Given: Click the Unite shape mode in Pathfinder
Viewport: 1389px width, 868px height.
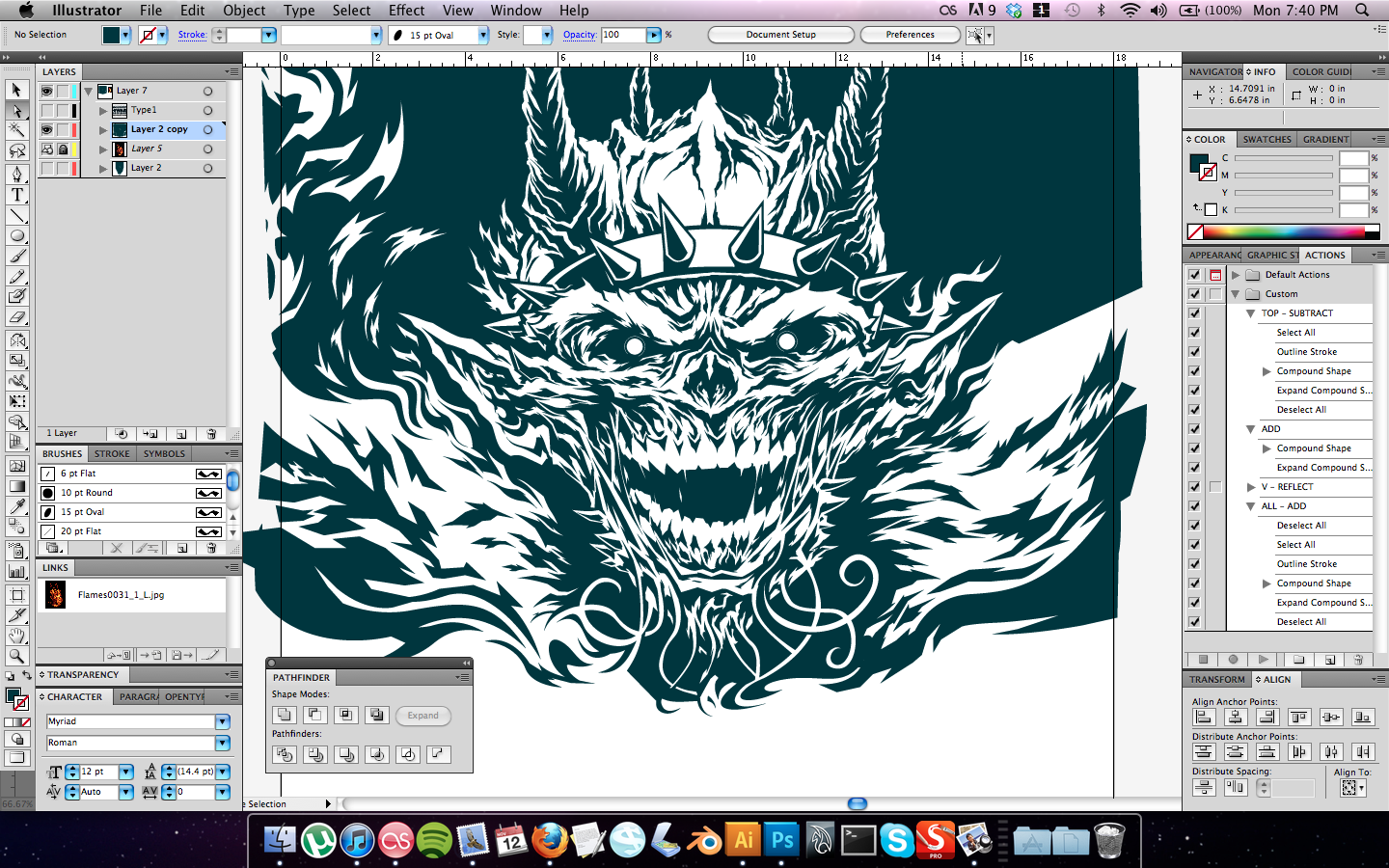Looking at the screenshot, I should tap(284, 715).
